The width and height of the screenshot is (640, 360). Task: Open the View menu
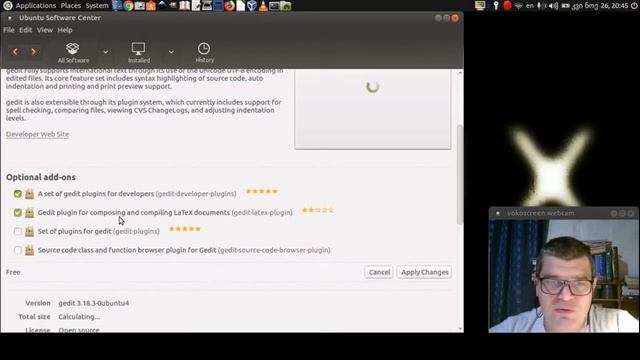point(44,30)
